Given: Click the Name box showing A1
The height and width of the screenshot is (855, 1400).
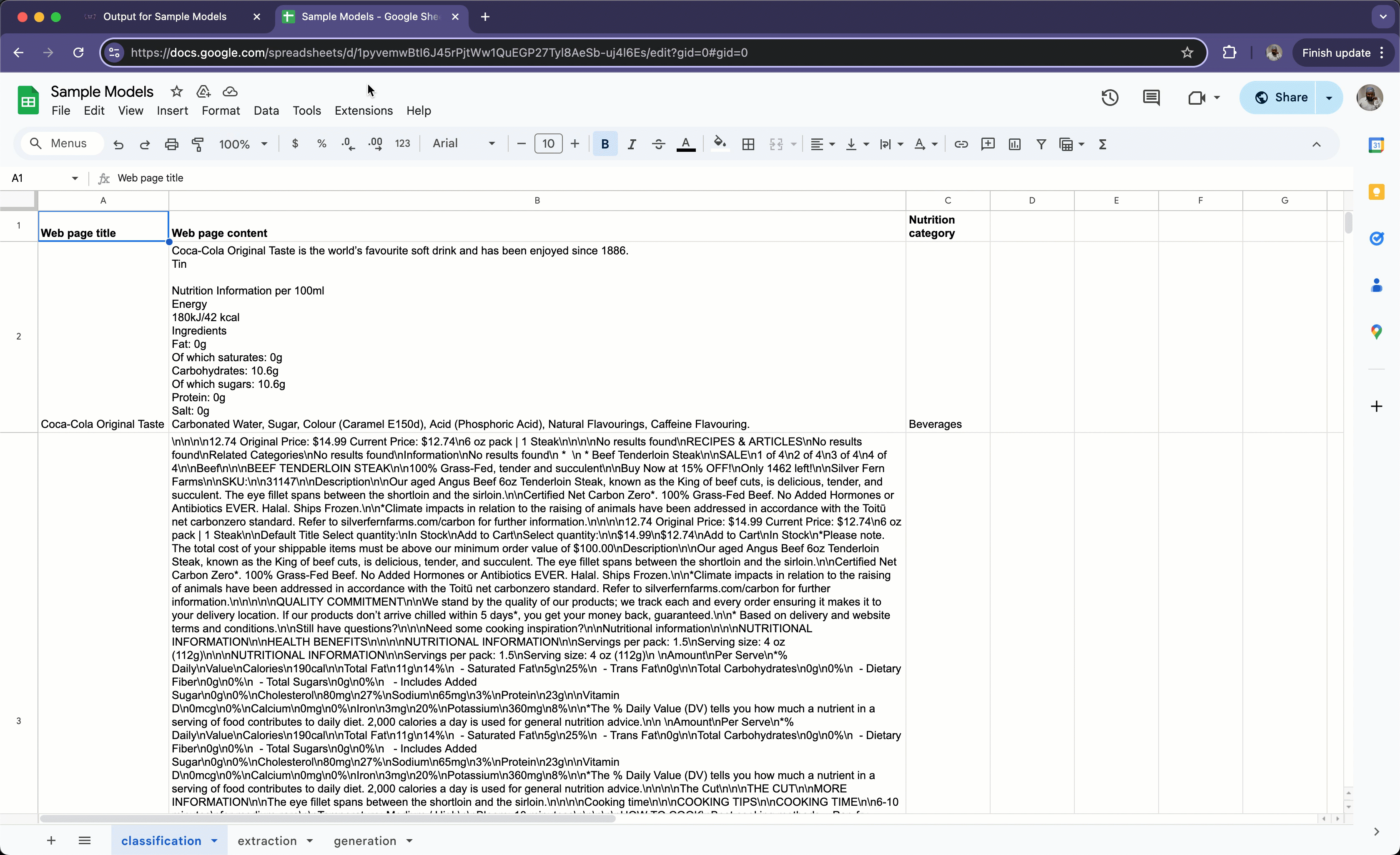Looking at the screenshot, I should 44,178.
